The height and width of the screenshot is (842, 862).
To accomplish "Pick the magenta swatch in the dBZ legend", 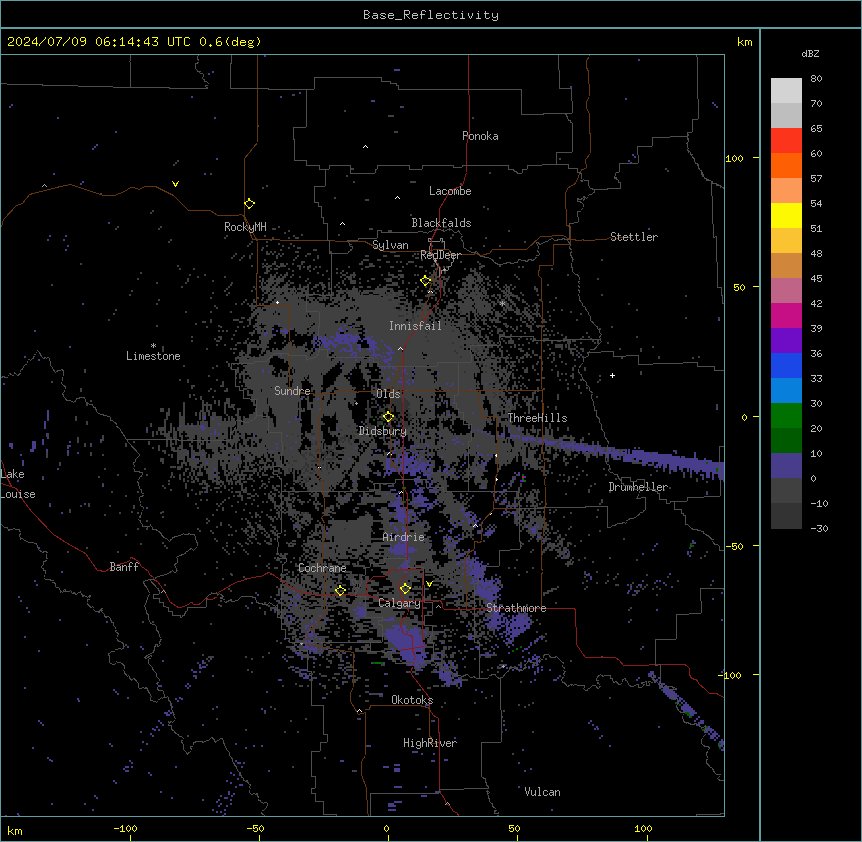I will (786, 315).
